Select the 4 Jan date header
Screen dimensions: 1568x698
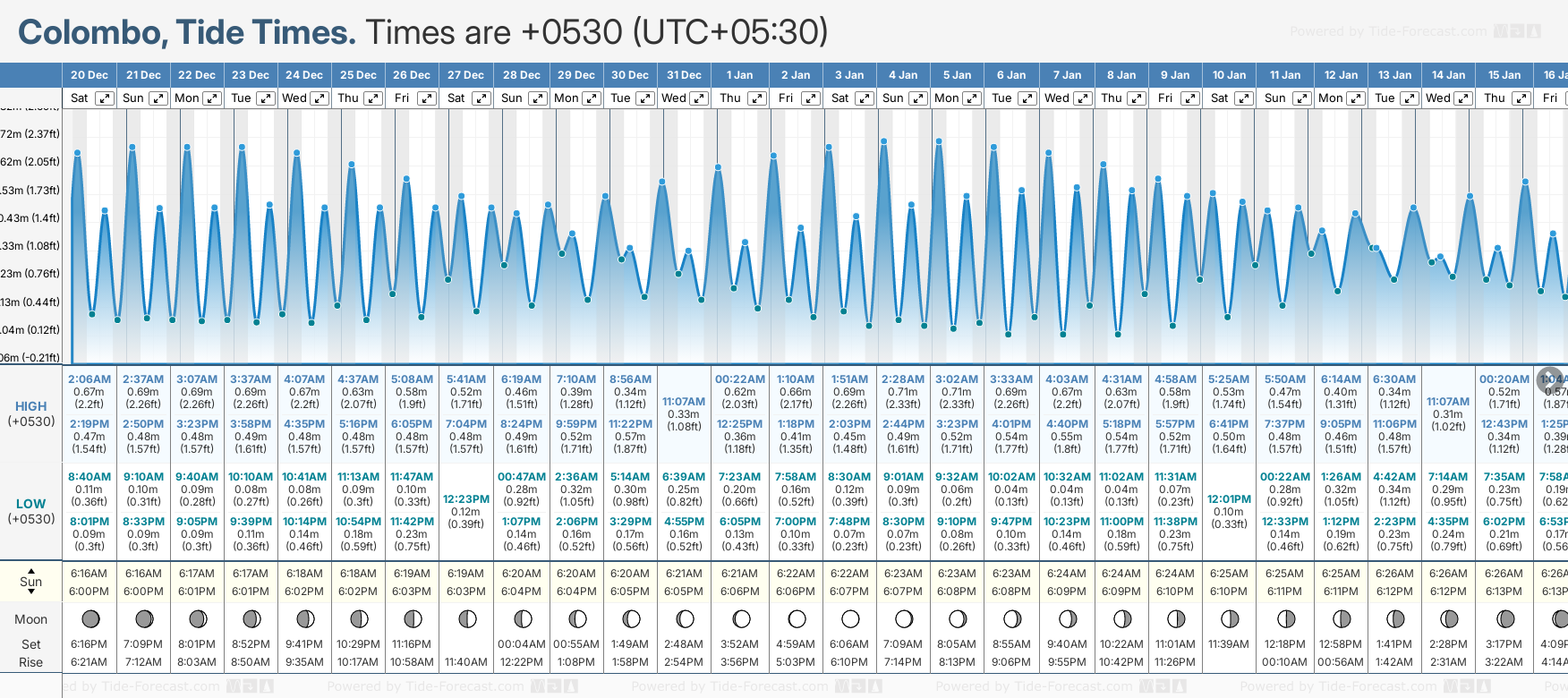point(903,75)
